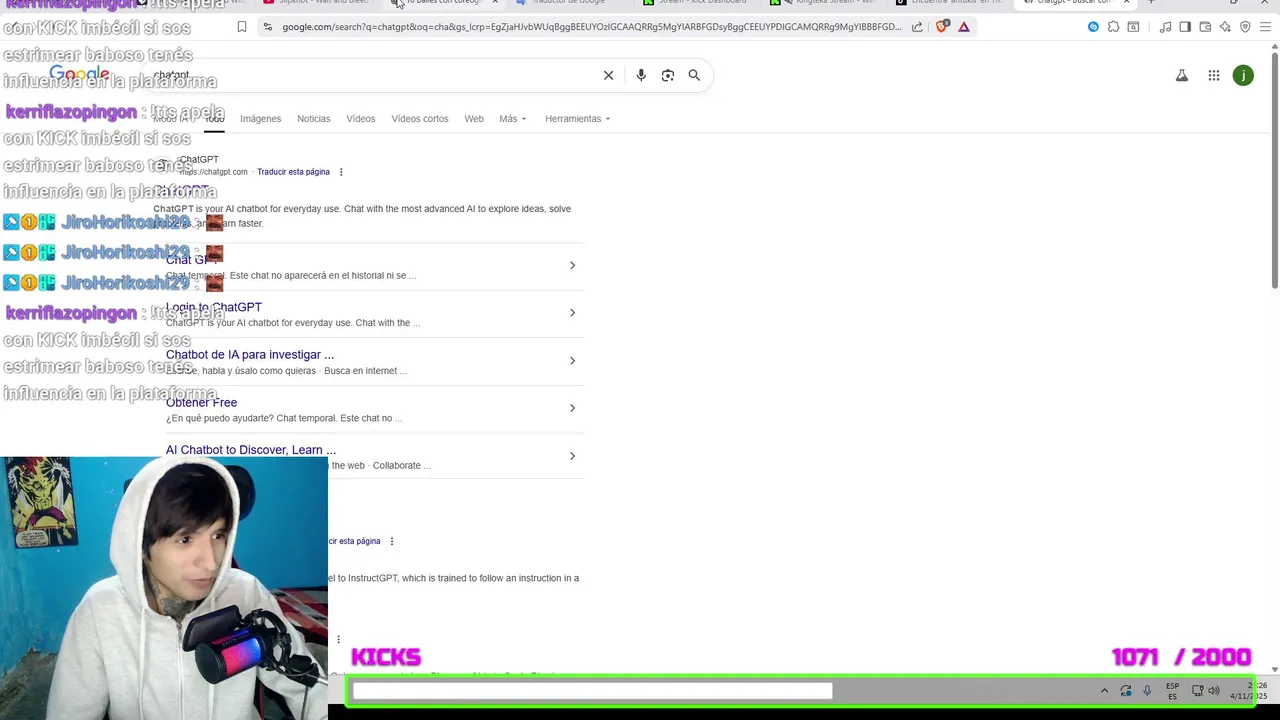Toggle the browser sidebar panel icon

(1185, 27)
